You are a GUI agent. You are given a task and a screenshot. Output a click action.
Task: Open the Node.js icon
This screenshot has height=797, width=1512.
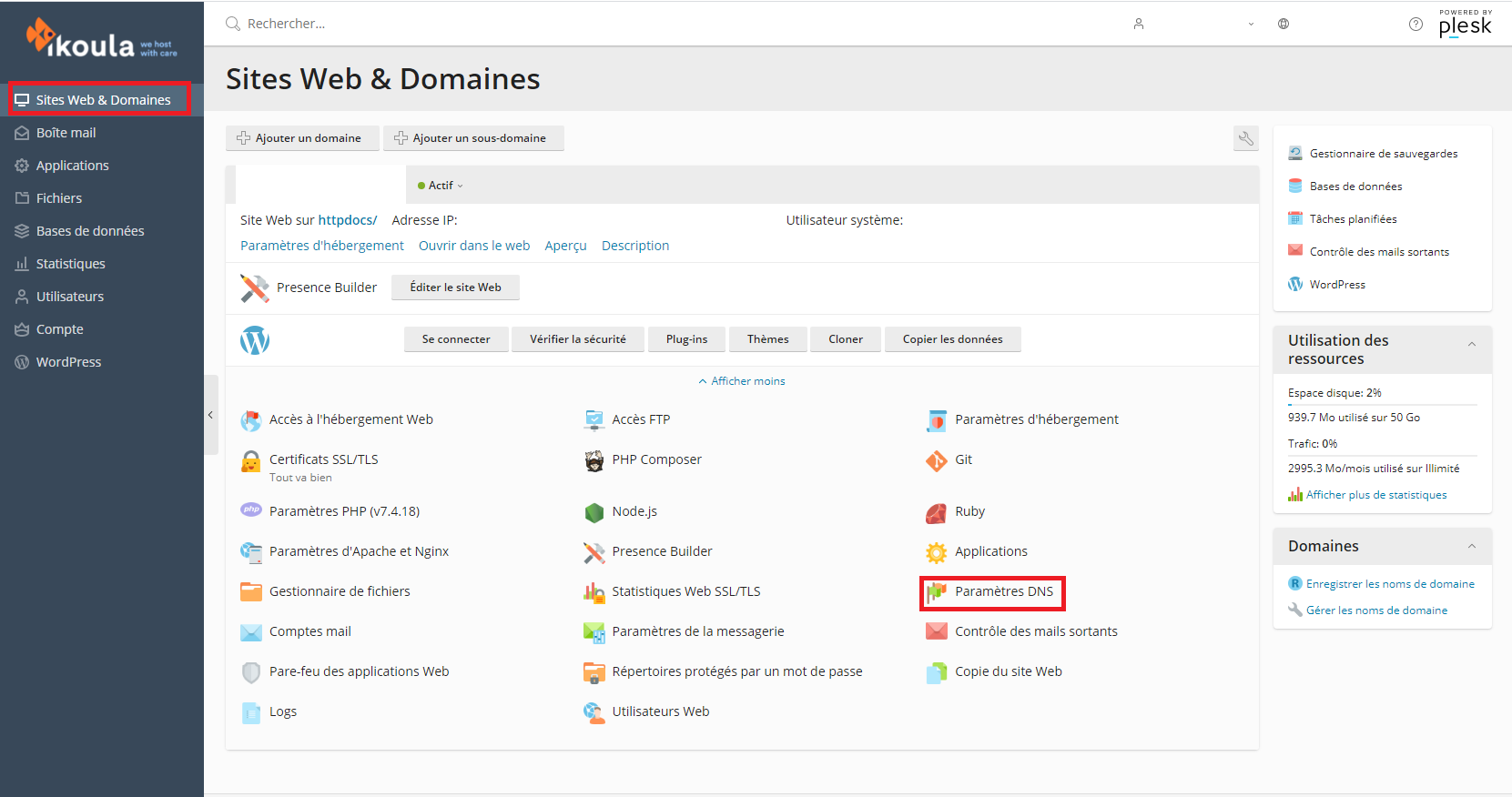point(594,512)
